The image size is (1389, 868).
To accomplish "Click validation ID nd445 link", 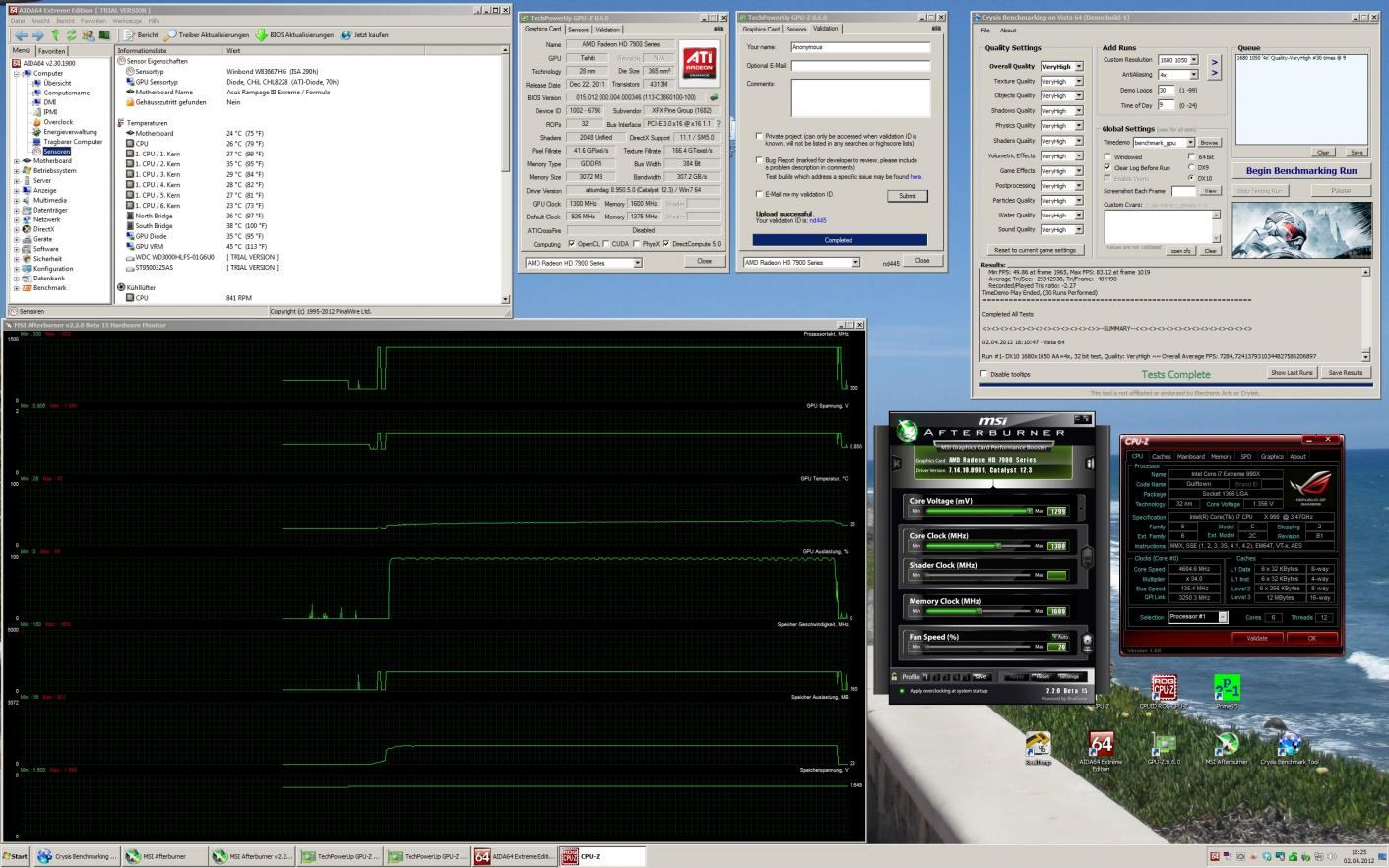I will pos(818,221).
